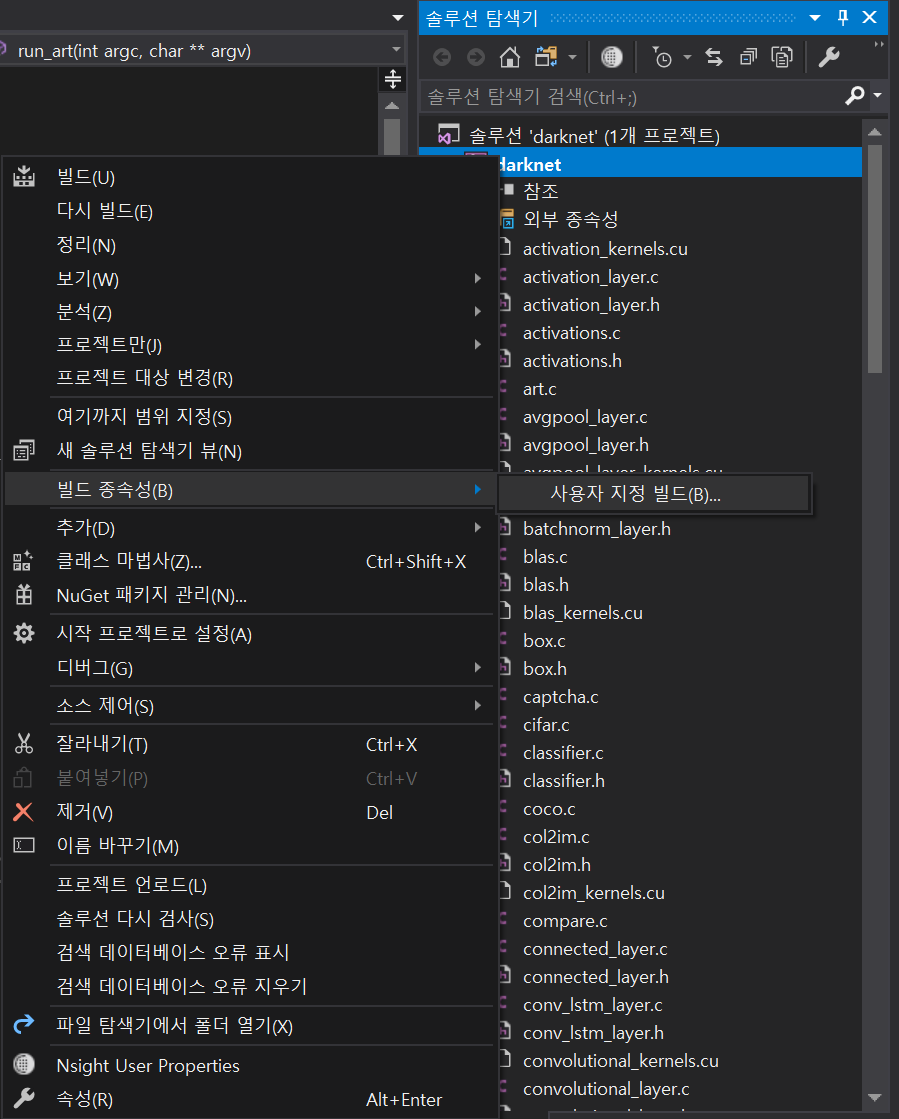The width and height of the screenshot is (899, 1119).
Task: Choose 파일 탐색기에서 폴더 열기(X)
Action: (x=250, y=1026)
